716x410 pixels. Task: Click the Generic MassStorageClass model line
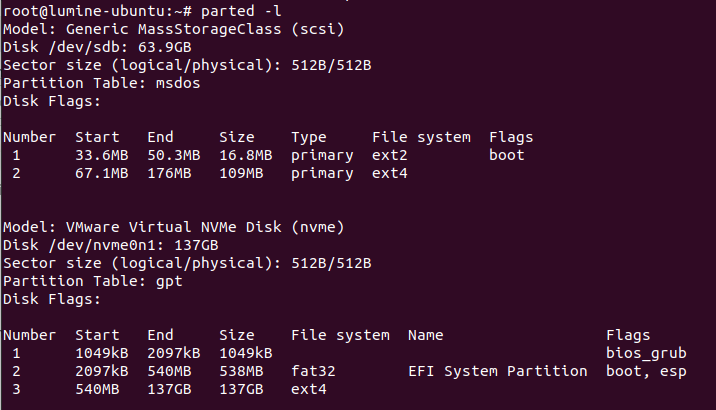pos(173,29)
